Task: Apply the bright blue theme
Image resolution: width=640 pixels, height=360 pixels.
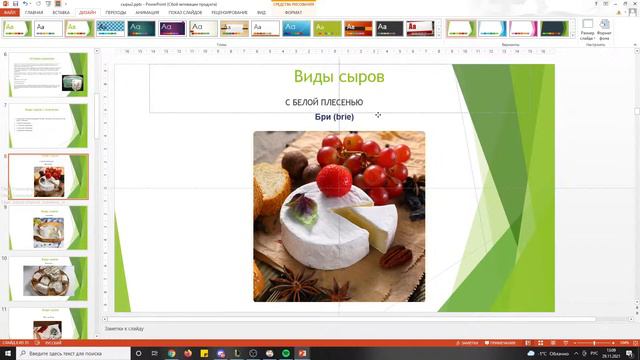Action: point(296,29)
